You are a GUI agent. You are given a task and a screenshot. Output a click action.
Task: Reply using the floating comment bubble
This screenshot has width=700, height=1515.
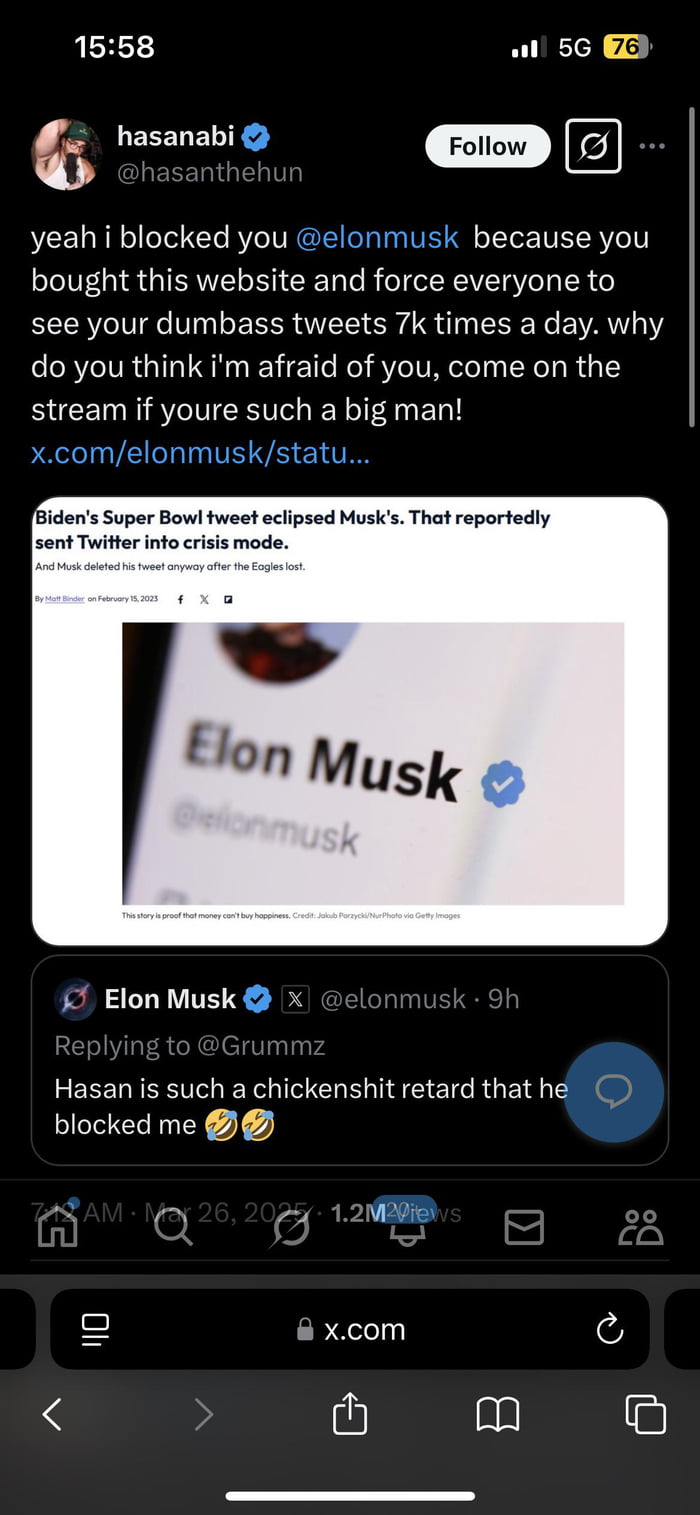coord(613,1092)
